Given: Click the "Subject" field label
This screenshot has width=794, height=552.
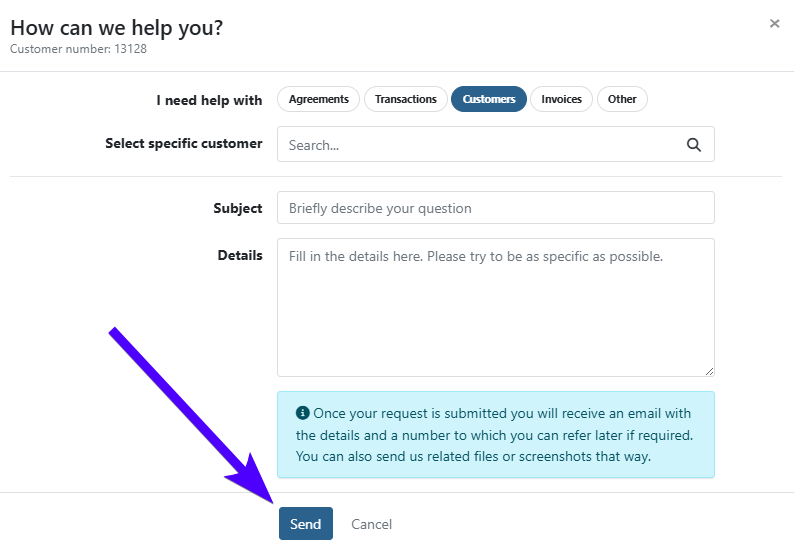Looking at the screenshot, I should 237,208.
